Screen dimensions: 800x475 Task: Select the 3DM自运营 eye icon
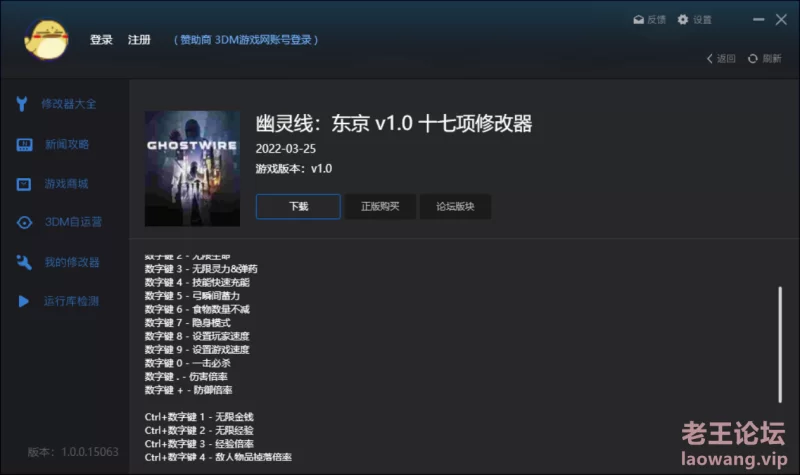[24, 222]
